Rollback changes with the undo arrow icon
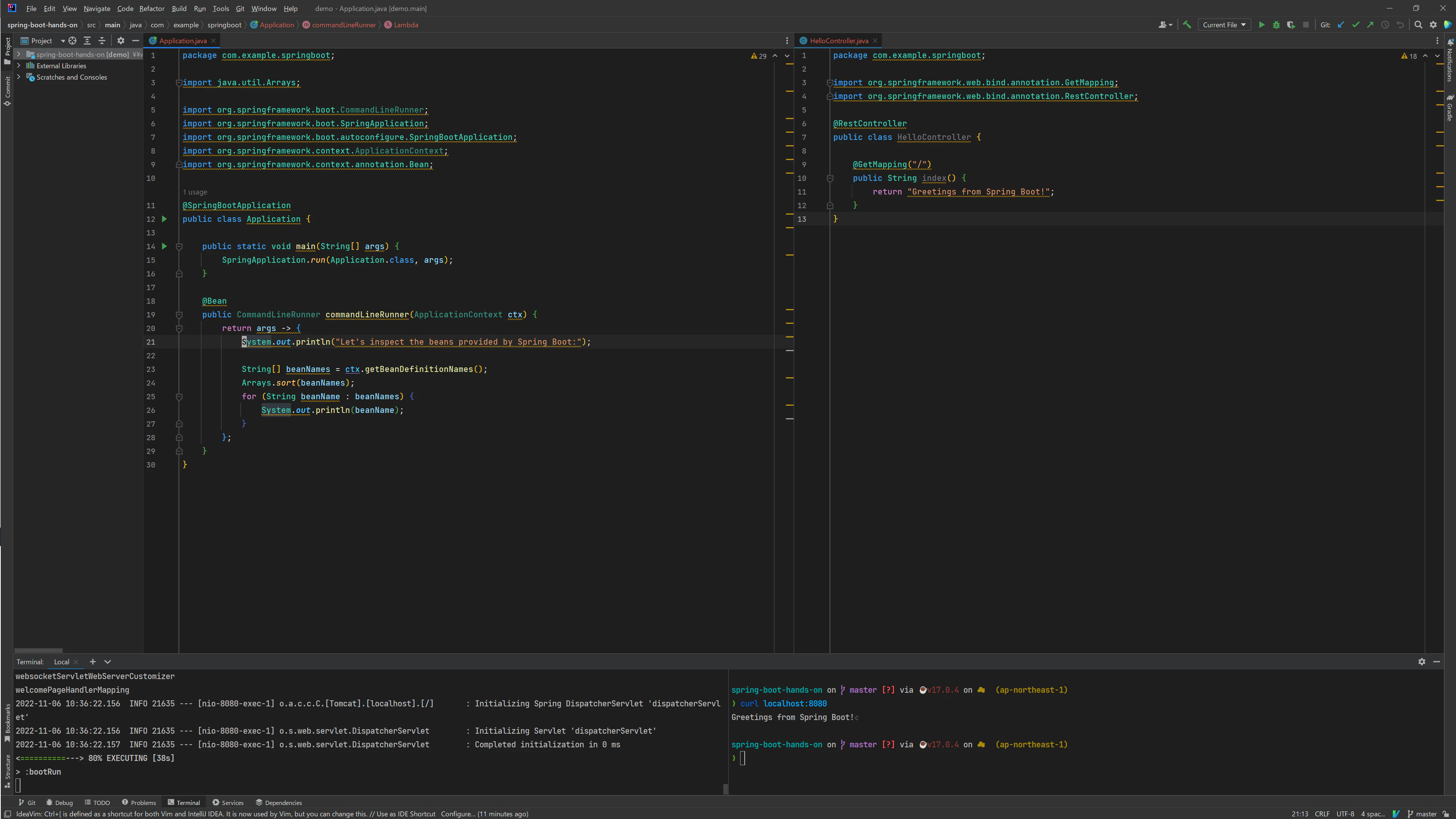The height and width of the screenshot is (819, 1456). coord(1400,24)
